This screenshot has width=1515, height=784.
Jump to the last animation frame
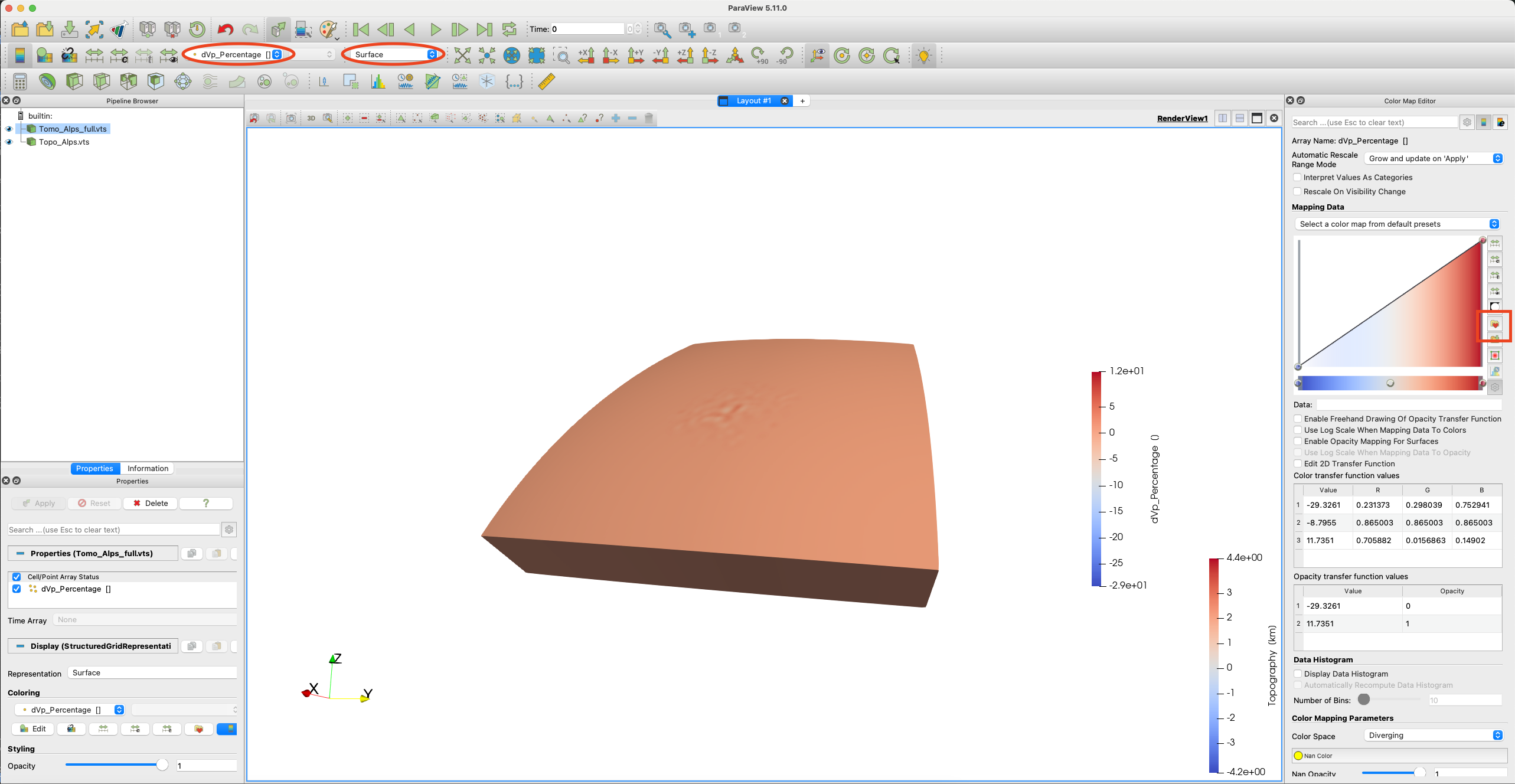pyautogui.click(x=485, y=29)
